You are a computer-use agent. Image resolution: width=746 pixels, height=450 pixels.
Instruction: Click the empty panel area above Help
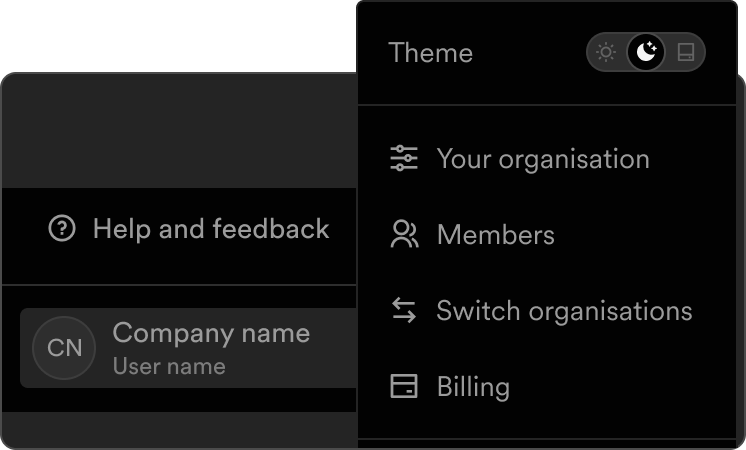[x=180, y=130]
